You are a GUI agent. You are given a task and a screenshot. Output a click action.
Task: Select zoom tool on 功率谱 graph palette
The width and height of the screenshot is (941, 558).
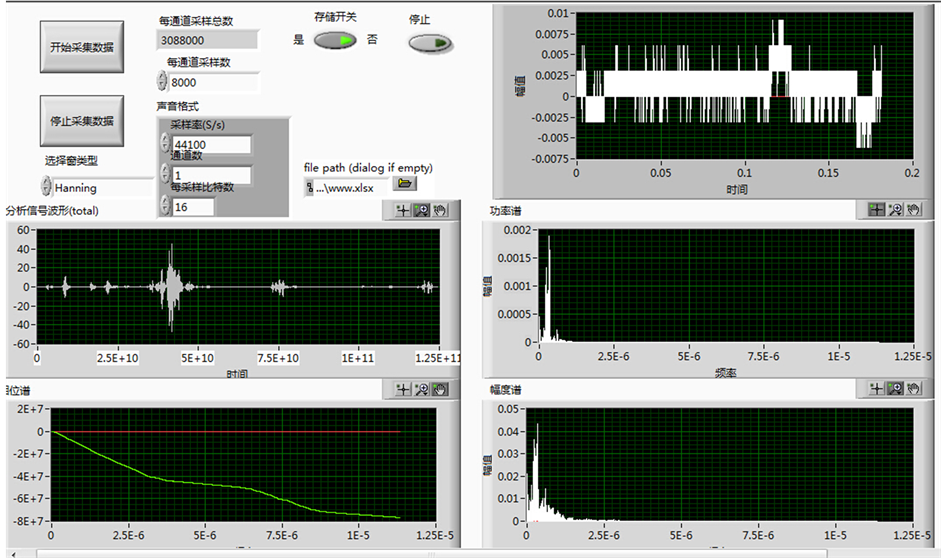[x=894, y=210]
